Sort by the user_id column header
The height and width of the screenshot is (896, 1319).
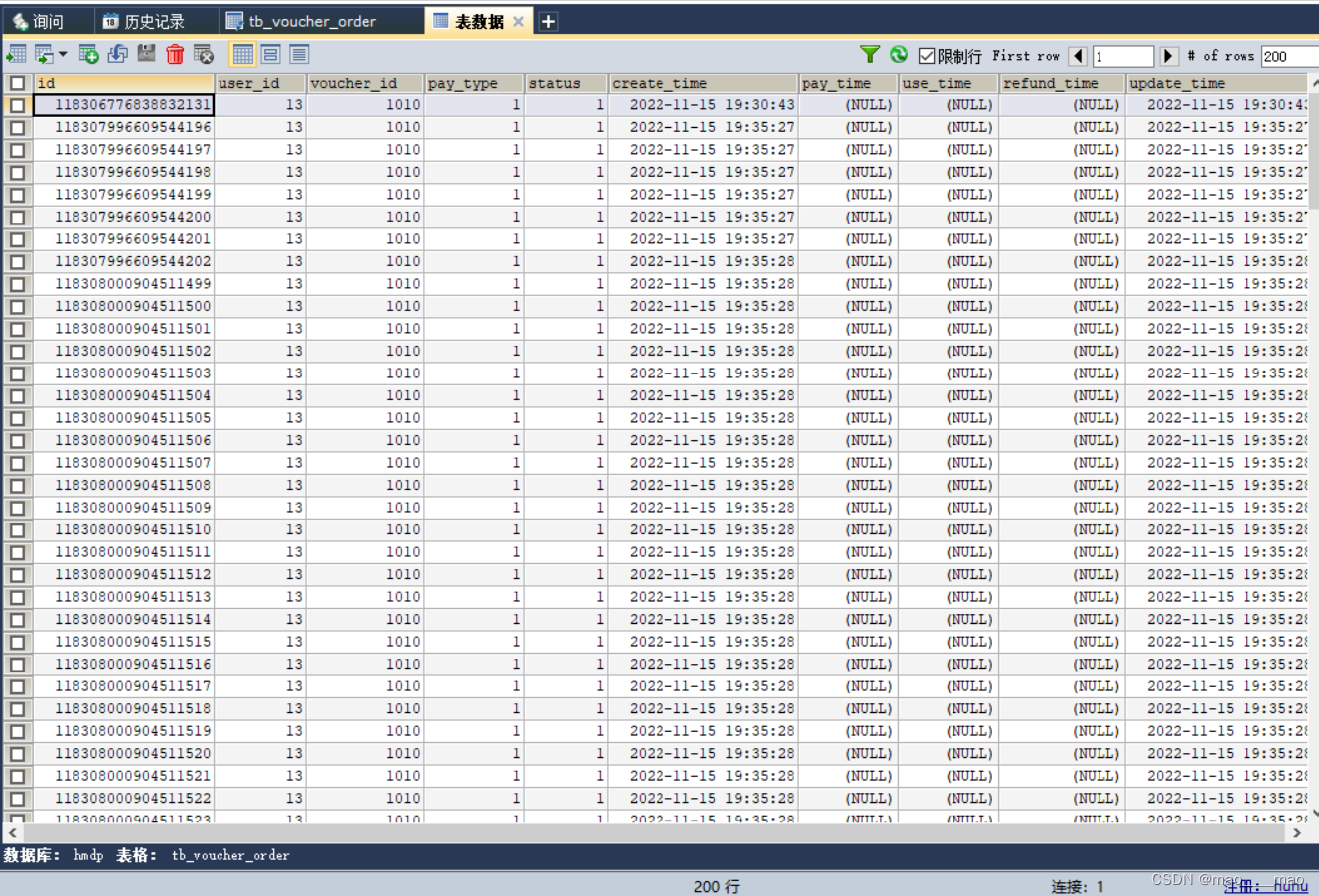coord(260,83)
